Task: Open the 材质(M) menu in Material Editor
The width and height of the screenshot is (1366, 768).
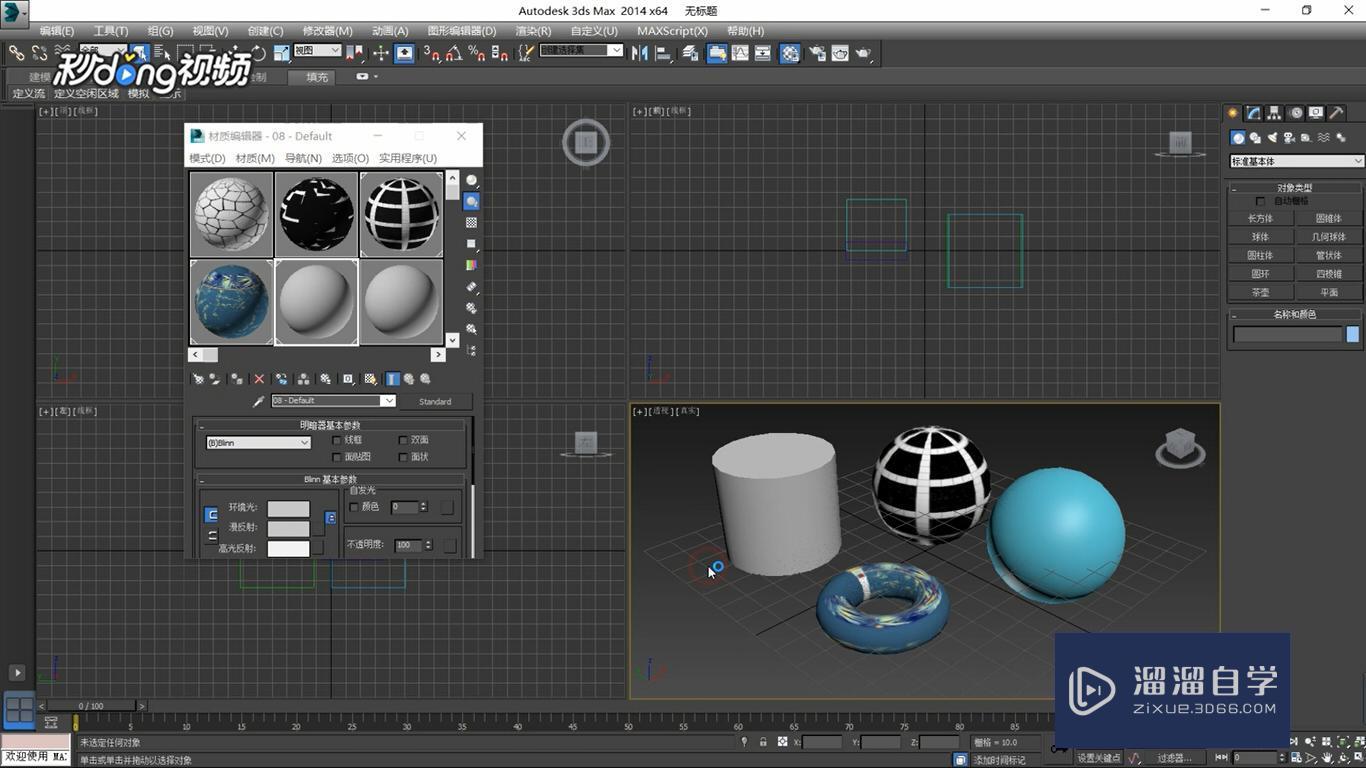Action: coord(255,158)
